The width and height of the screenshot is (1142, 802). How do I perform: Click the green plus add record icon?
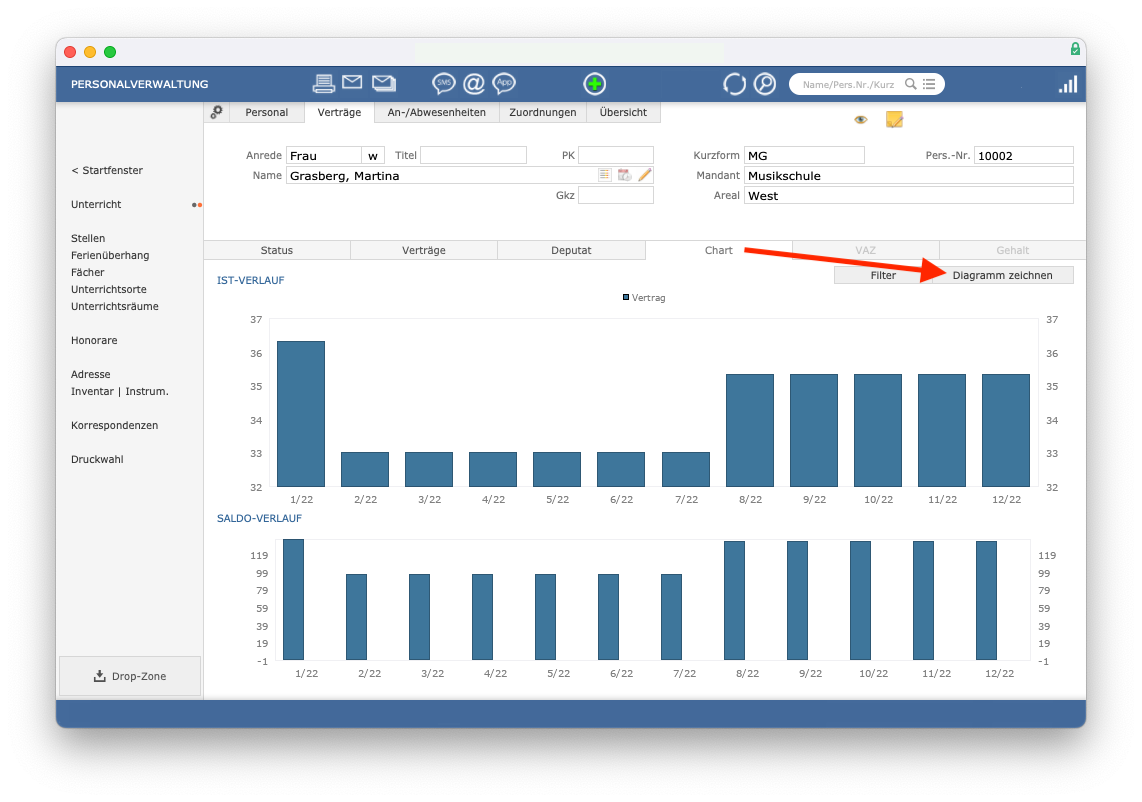click(x=594, y=84)
